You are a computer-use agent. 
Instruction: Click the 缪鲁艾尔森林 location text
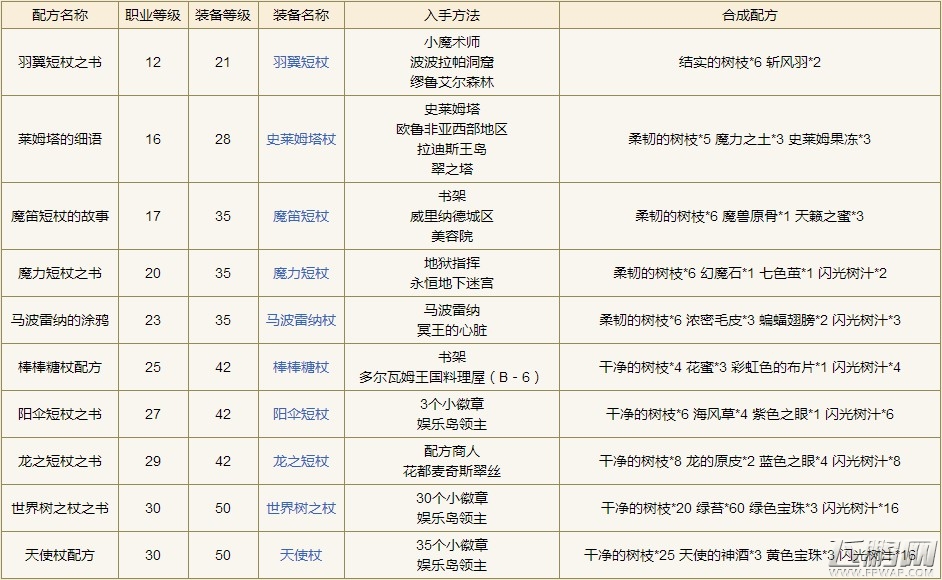point(452,82)
